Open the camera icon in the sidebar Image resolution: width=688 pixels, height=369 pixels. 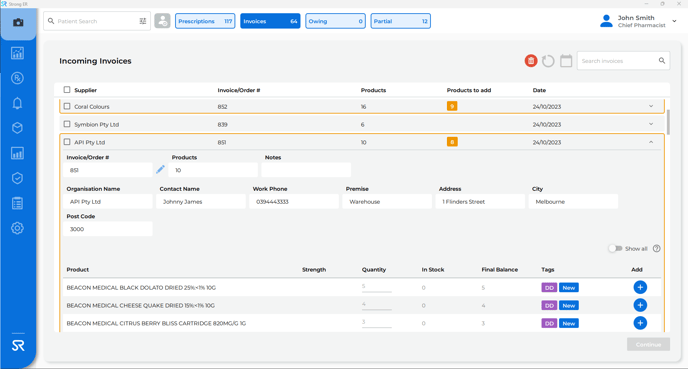(18, 22)
